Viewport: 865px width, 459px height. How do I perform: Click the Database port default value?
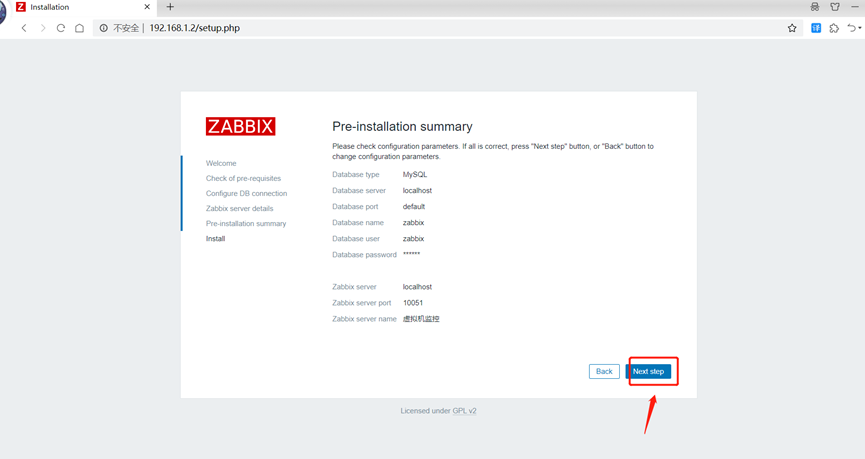[x=414, y=206]
